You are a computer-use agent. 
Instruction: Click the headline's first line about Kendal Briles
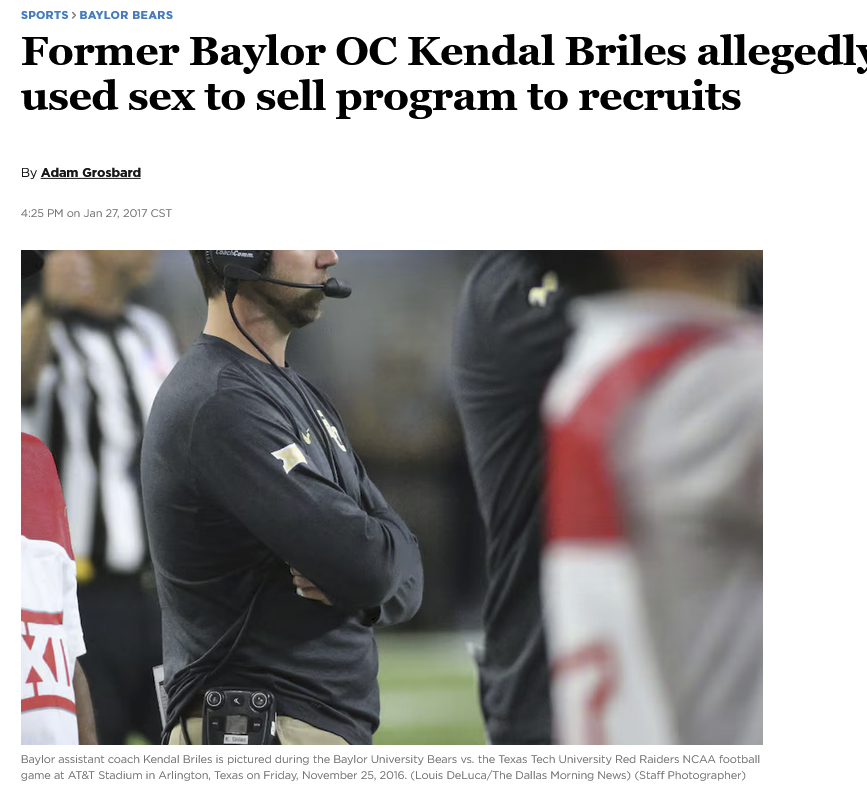[x=440, y=52]
